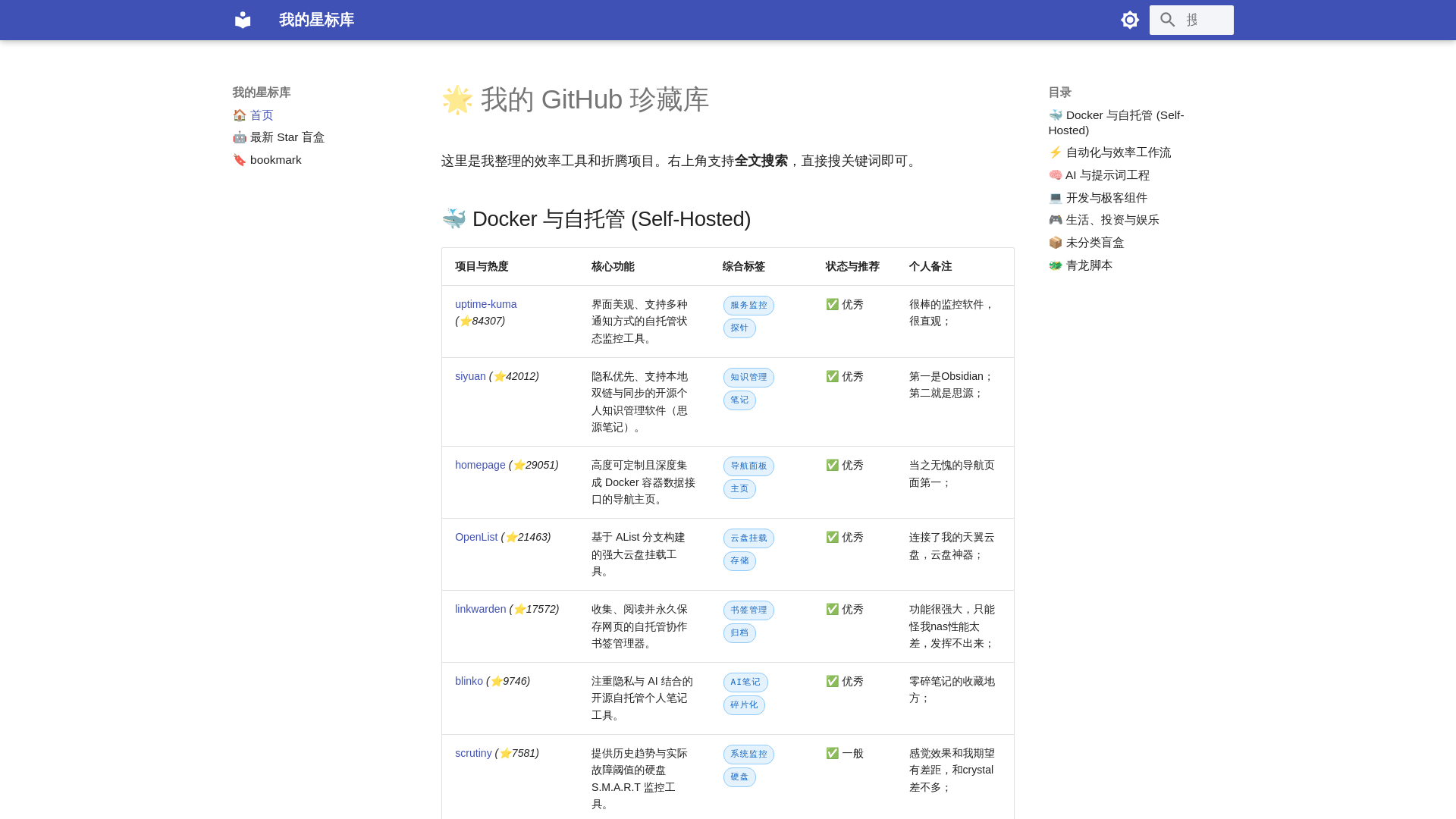Focus the search input field
Screen dimensions: 1456x819
(x=1191, y=20)
